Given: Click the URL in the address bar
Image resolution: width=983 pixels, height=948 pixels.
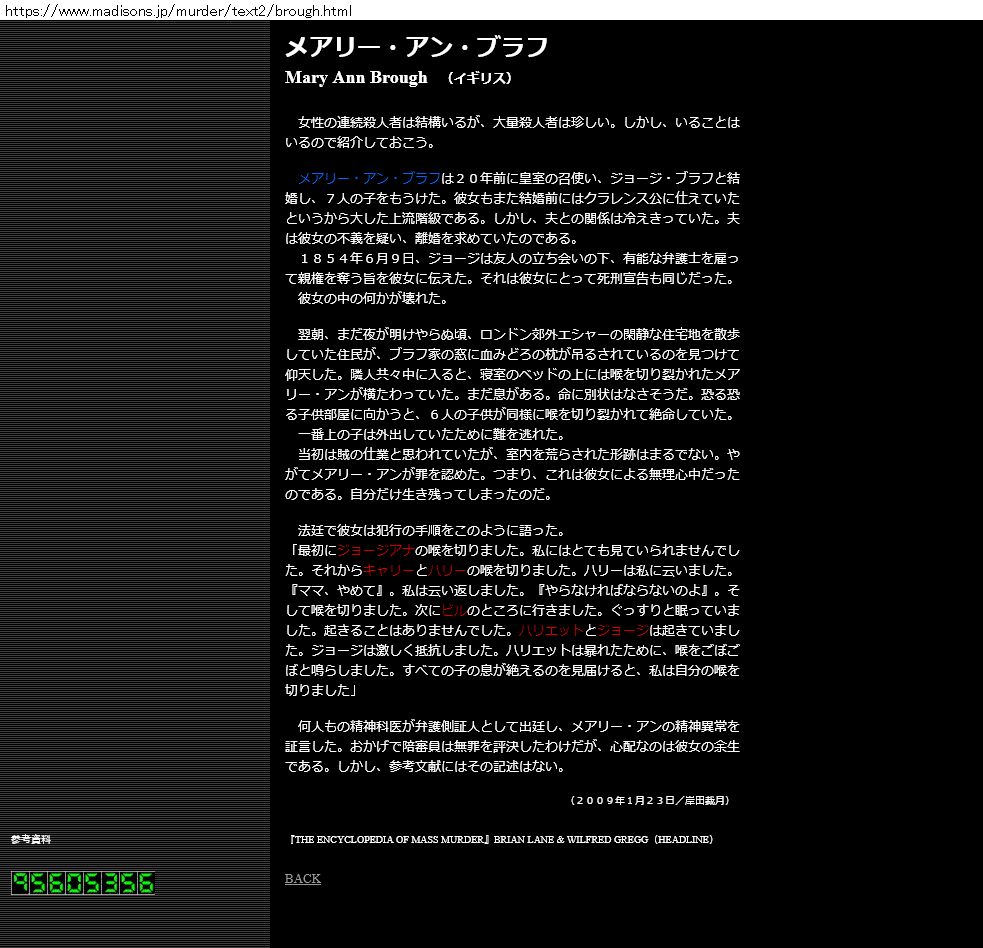Looking at the screenshot, I should pyautogui.click(x=176, y=10).
